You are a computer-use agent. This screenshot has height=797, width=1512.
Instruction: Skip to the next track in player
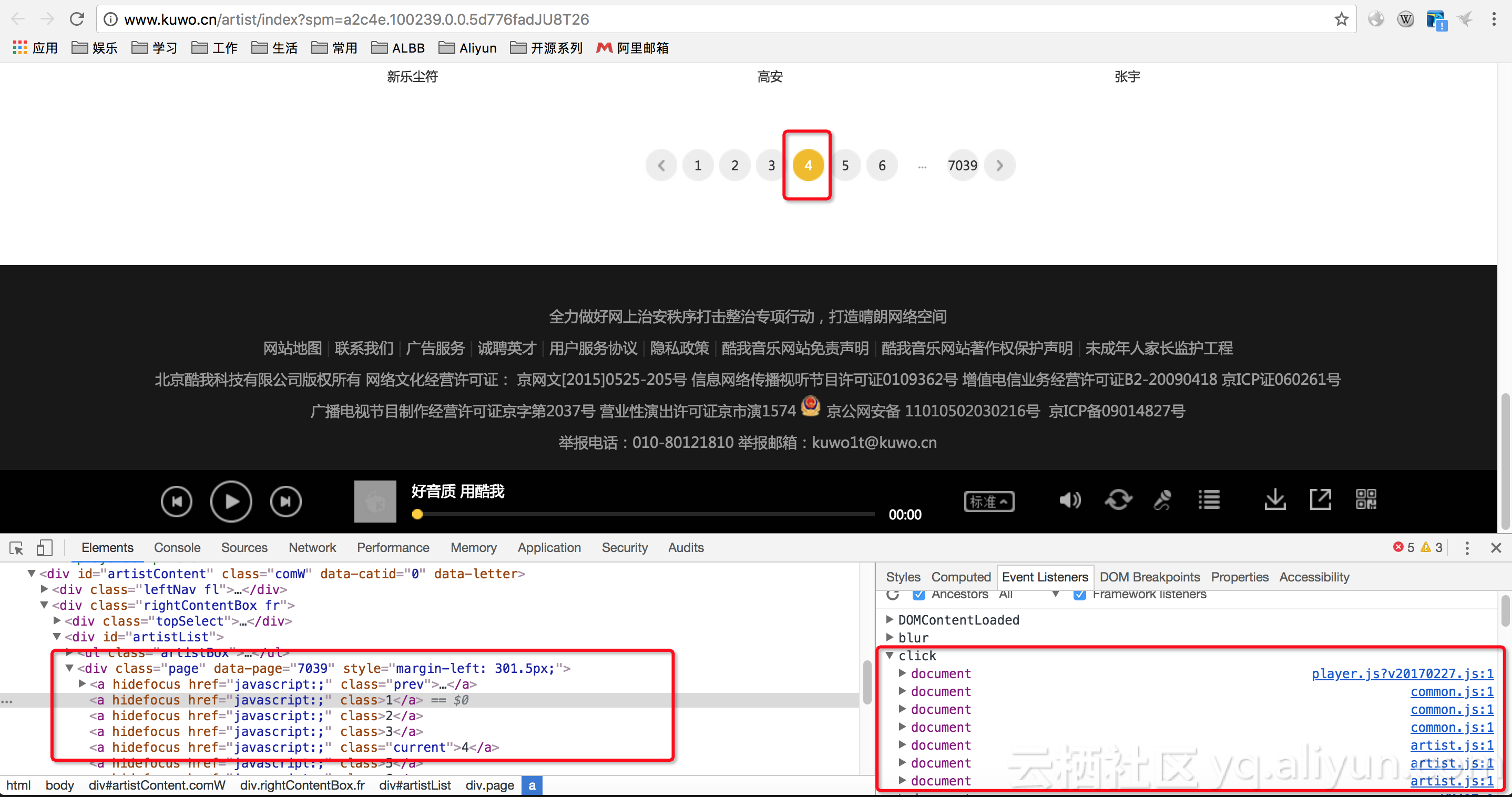pyautogui.click(x=286, y=501)
